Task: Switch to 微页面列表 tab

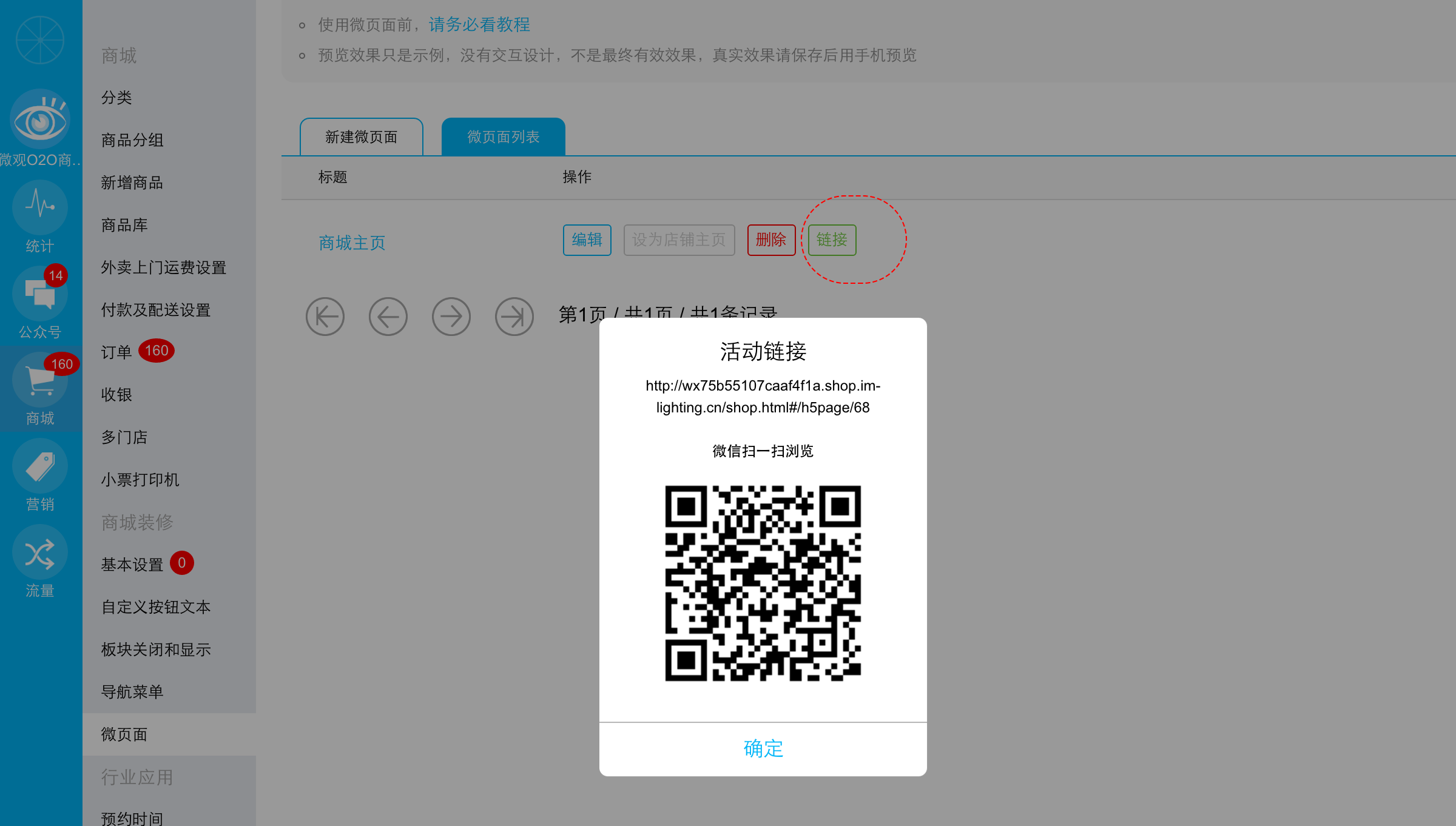Action: tap(504, 137)
